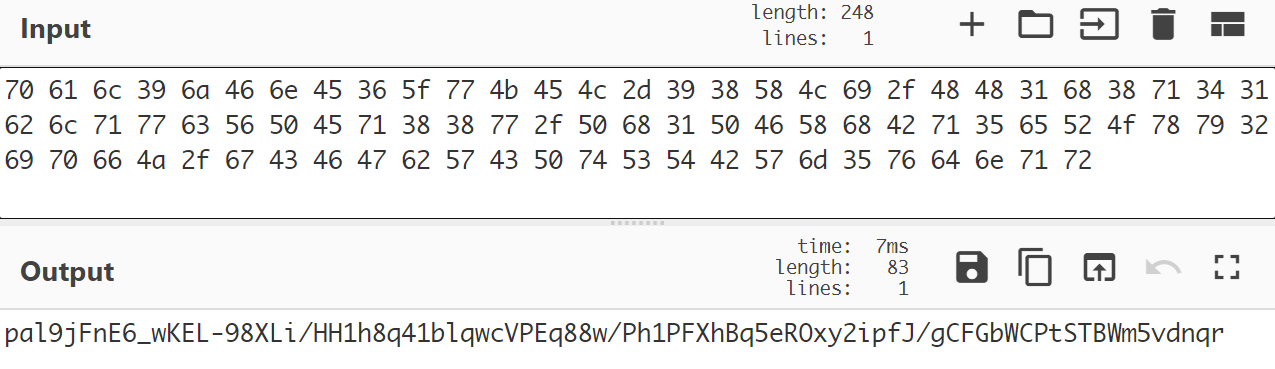Copy raw output to clipboard

(x=1035, y=267)
